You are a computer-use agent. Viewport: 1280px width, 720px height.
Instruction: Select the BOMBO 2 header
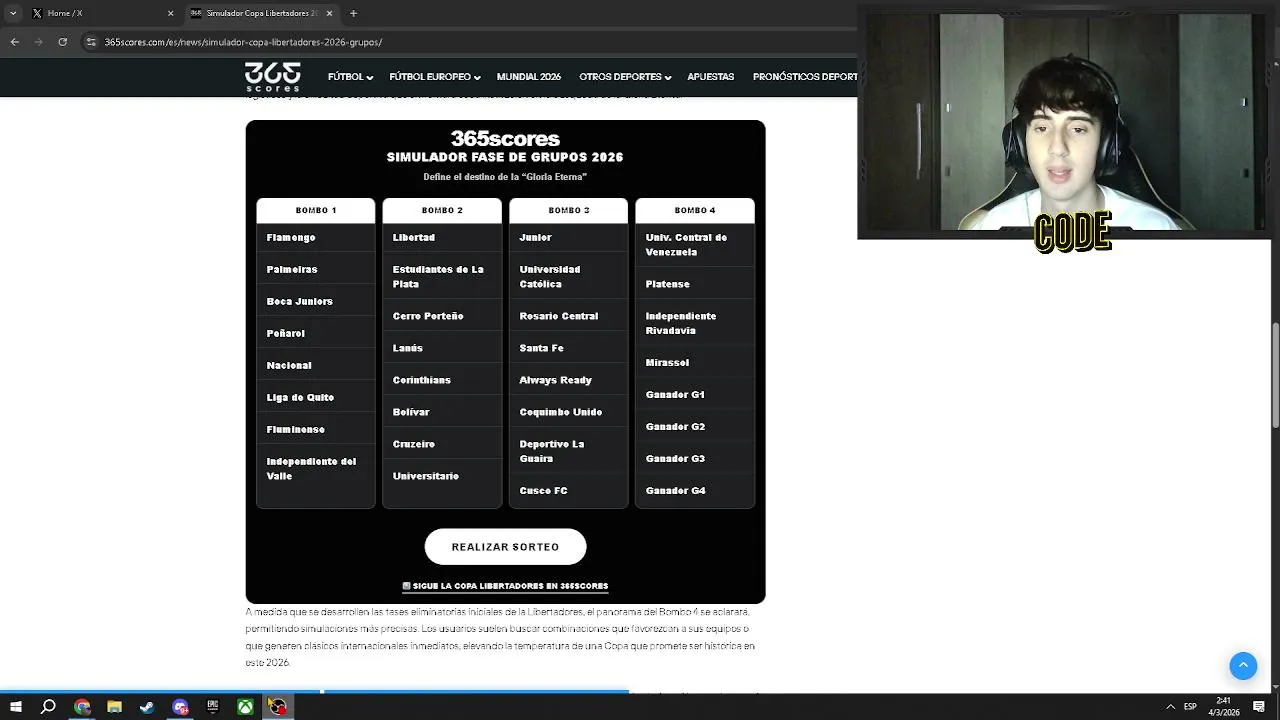point(442,210)
